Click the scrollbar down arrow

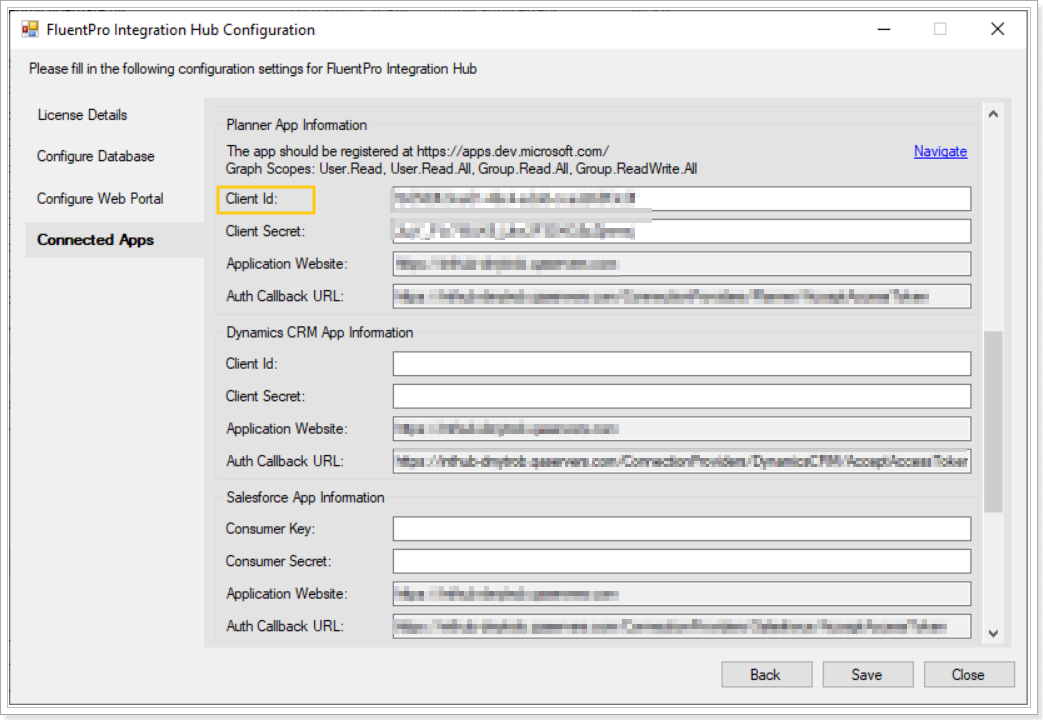click(993, 633)
